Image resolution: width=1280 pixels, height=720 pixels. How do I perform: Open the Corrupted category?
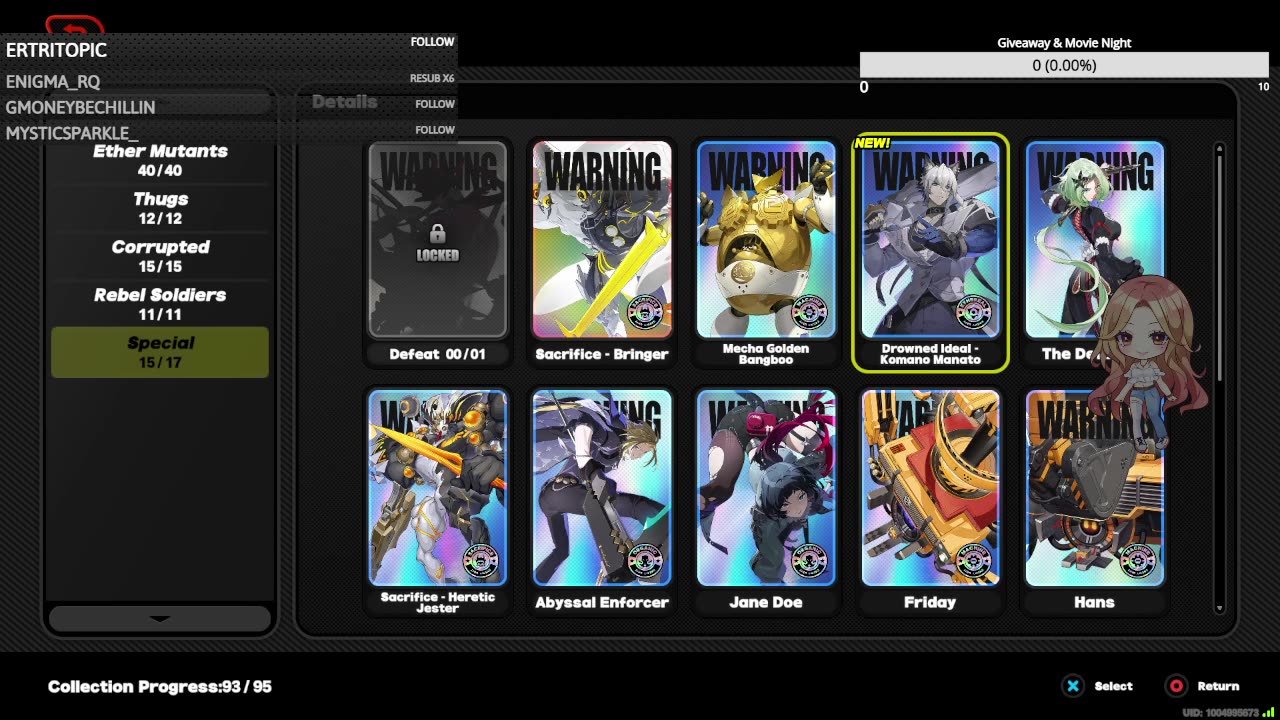click(160, 256)
